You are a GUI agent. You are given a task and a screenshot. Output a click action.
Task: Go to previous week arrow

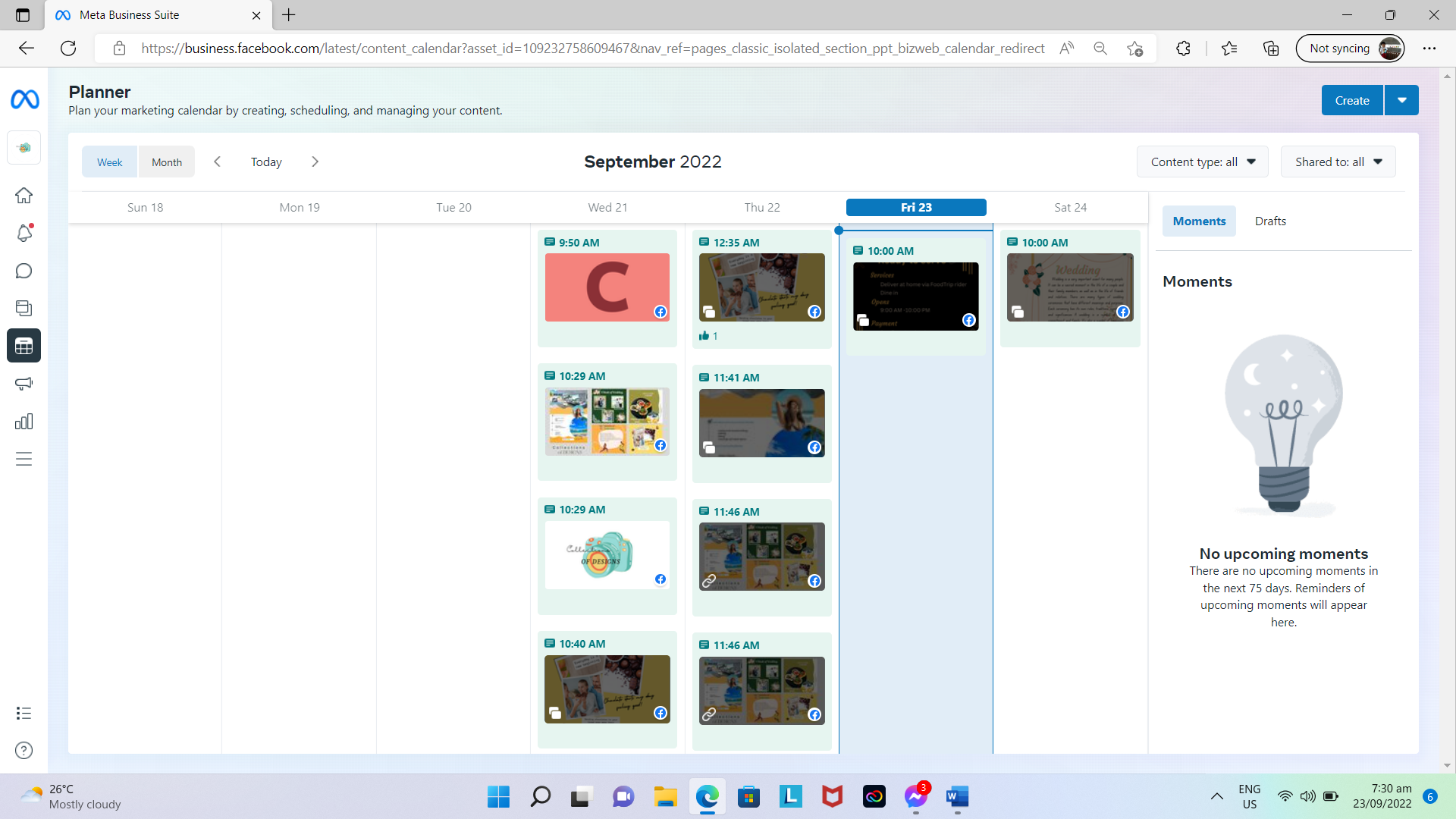point(218,162)
